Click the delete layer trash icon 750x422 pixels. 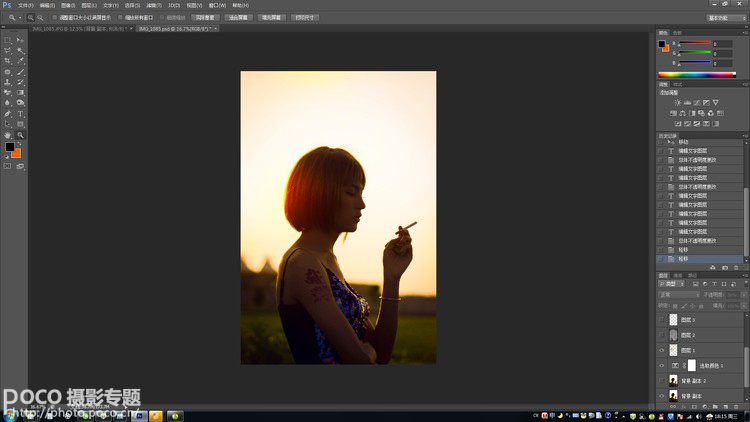coord(736,407)
